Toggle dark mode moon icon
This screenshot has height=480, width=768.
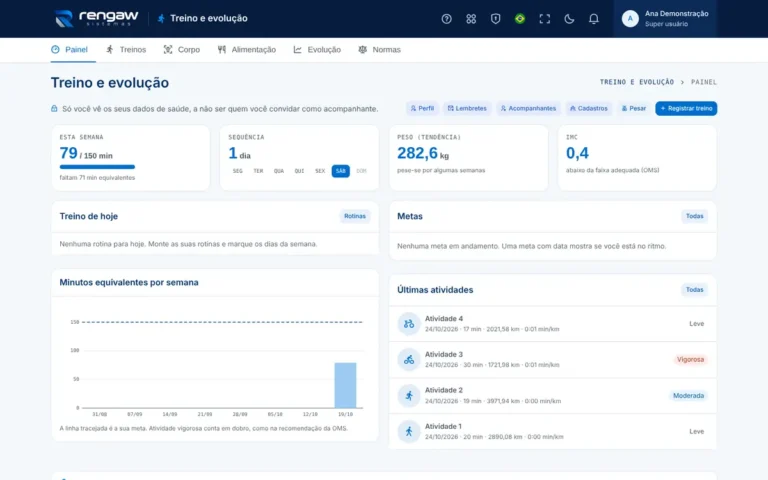(569, 19)
